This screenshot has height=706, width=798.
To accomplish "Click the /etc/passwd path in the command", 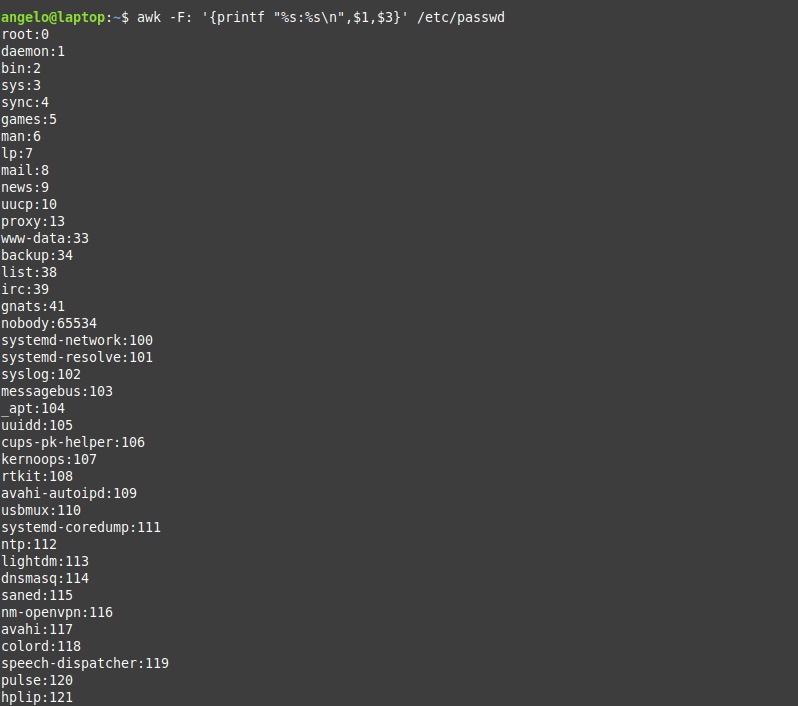I will pos(461,17).
